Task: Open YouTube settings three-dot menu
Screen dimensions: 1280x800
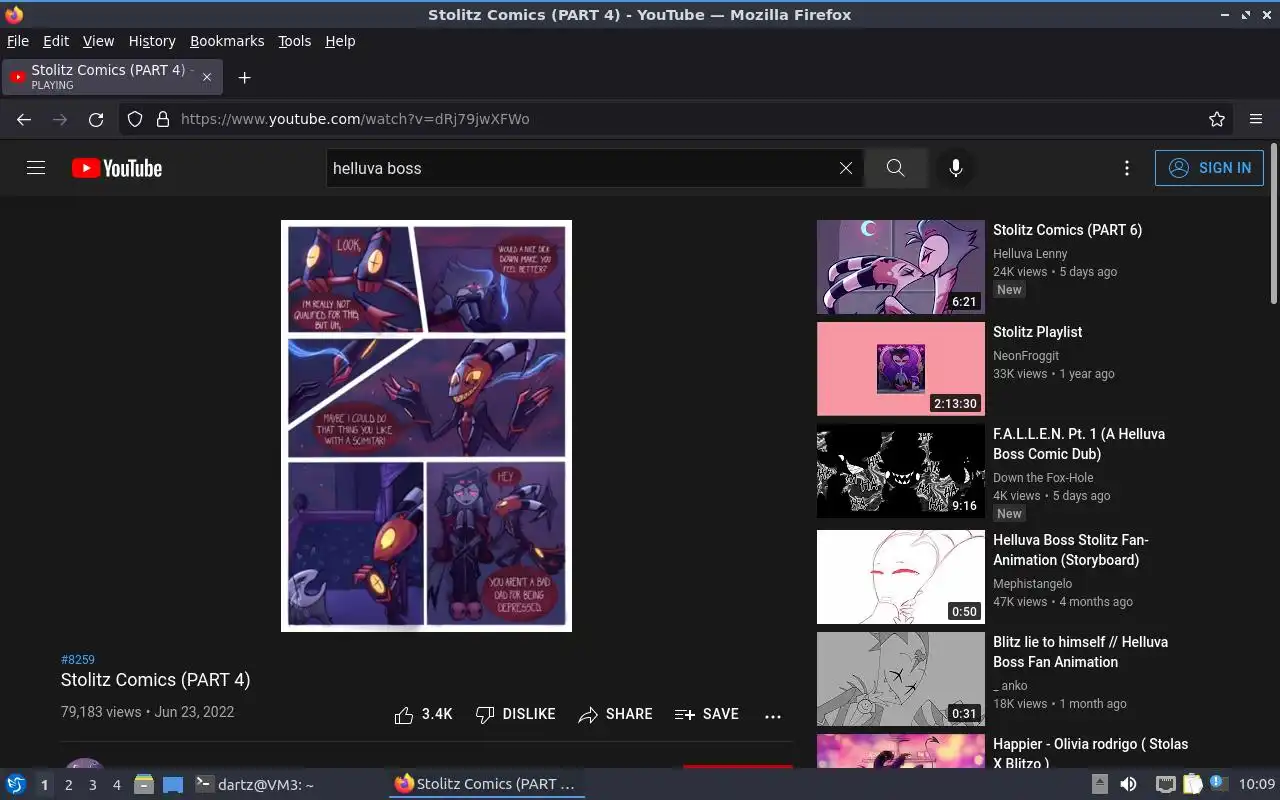Action: (1127, 168)
